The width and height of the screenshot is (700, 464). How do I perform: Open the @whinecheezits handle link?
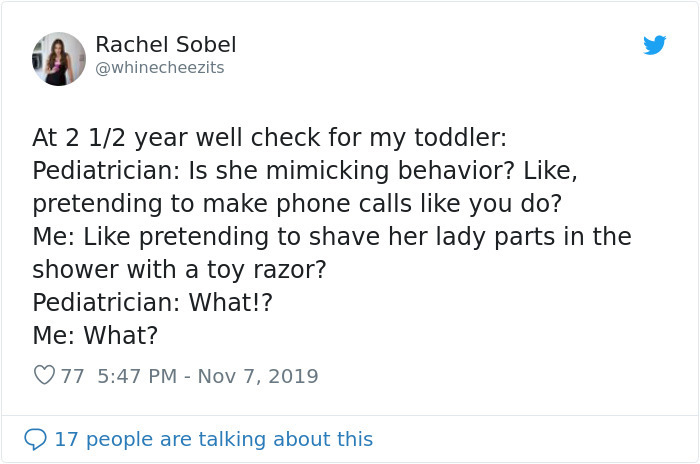click(x=160, y=67)
